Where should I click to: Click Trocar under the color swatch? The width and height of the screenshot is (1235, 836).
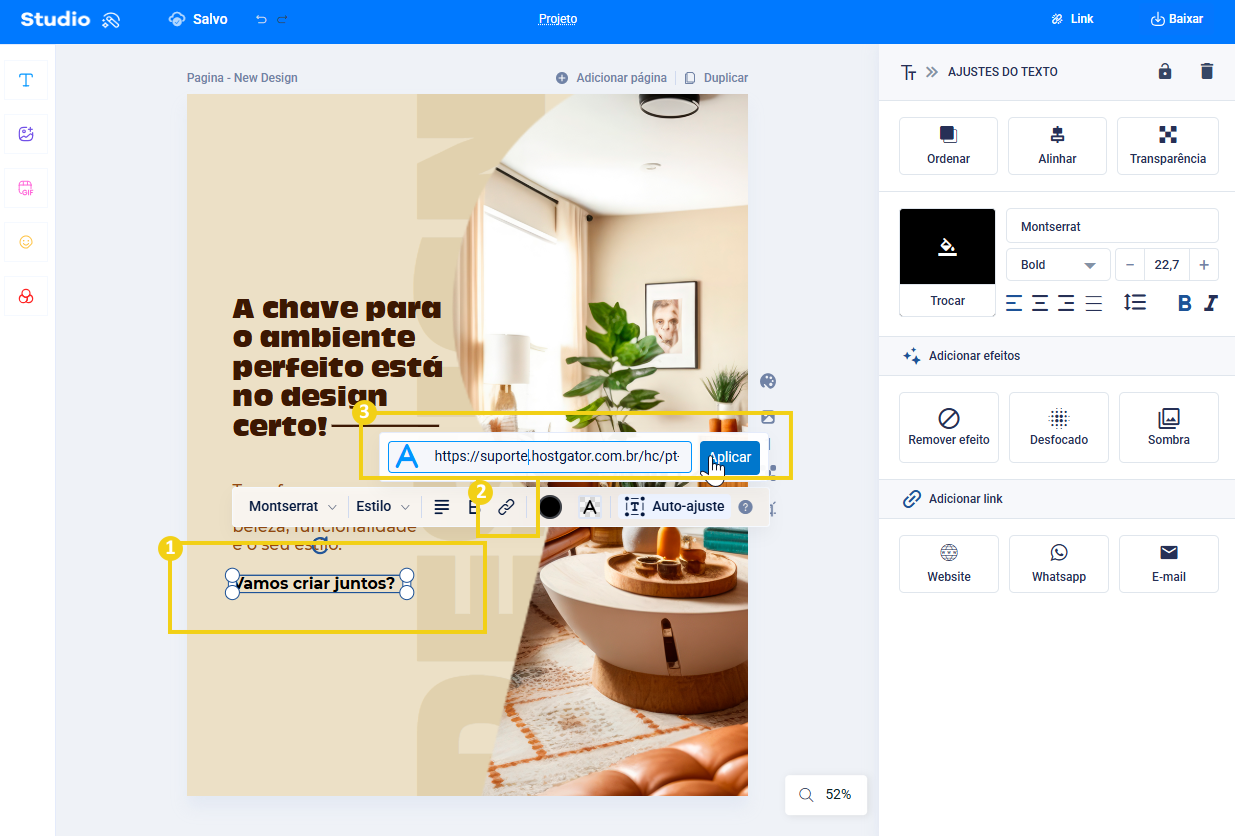[x=947, y=301]
